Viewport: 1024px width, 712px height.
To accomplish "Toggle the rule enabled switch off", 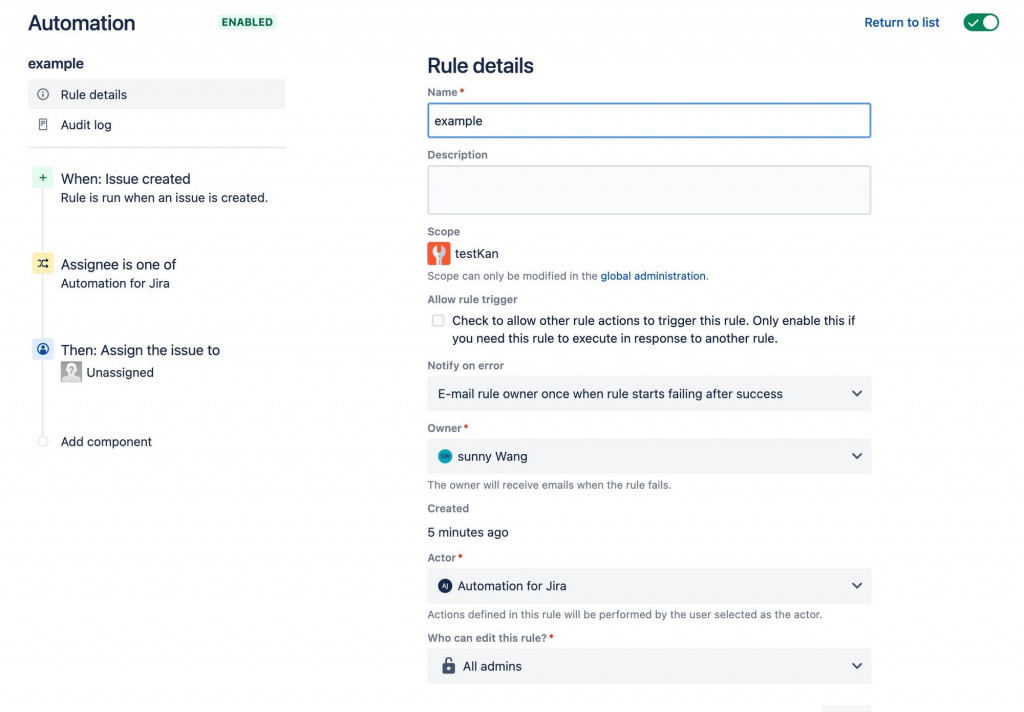I will point(981,22).
